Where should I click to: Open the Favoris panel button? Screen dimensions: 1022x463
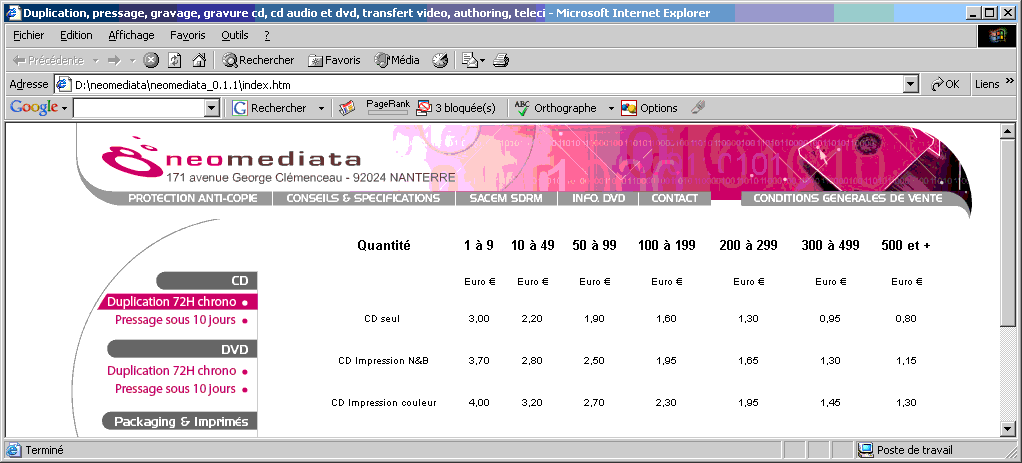pyautogui.click(x=334, y=60)
